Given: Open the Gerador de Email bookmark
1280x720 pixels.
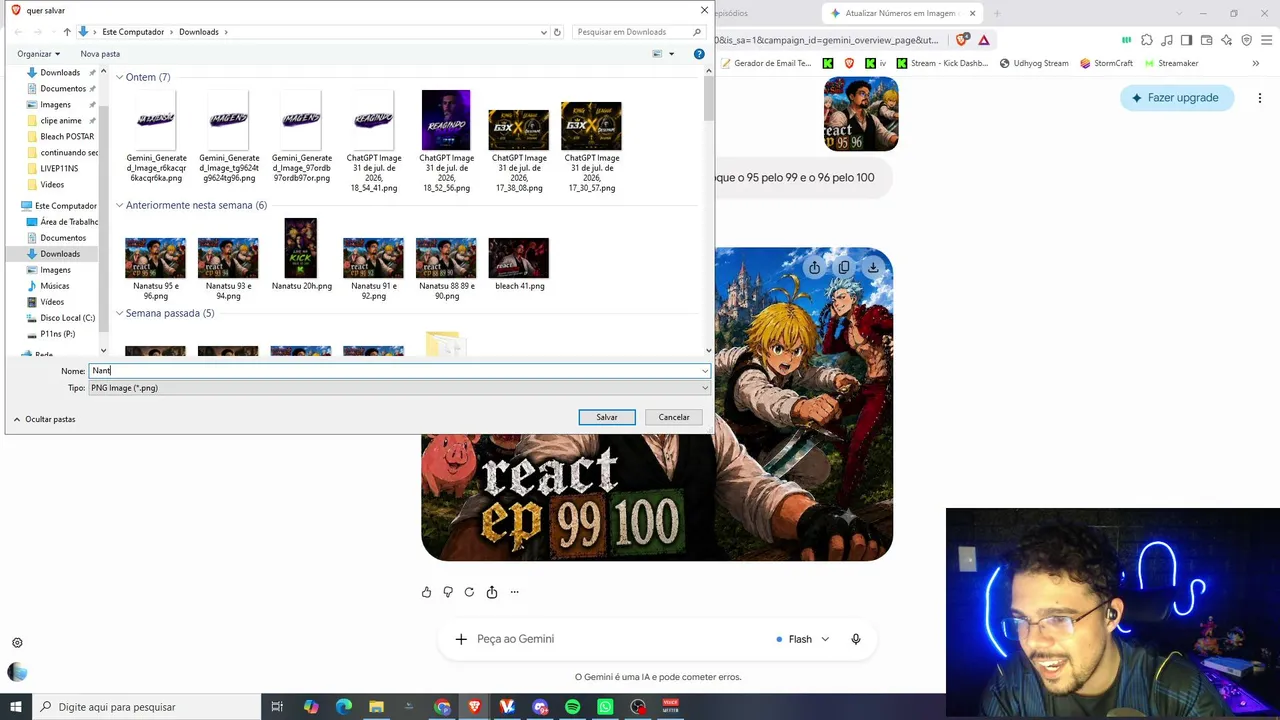Looking at the screenshot, I should [x=765, y=63].
